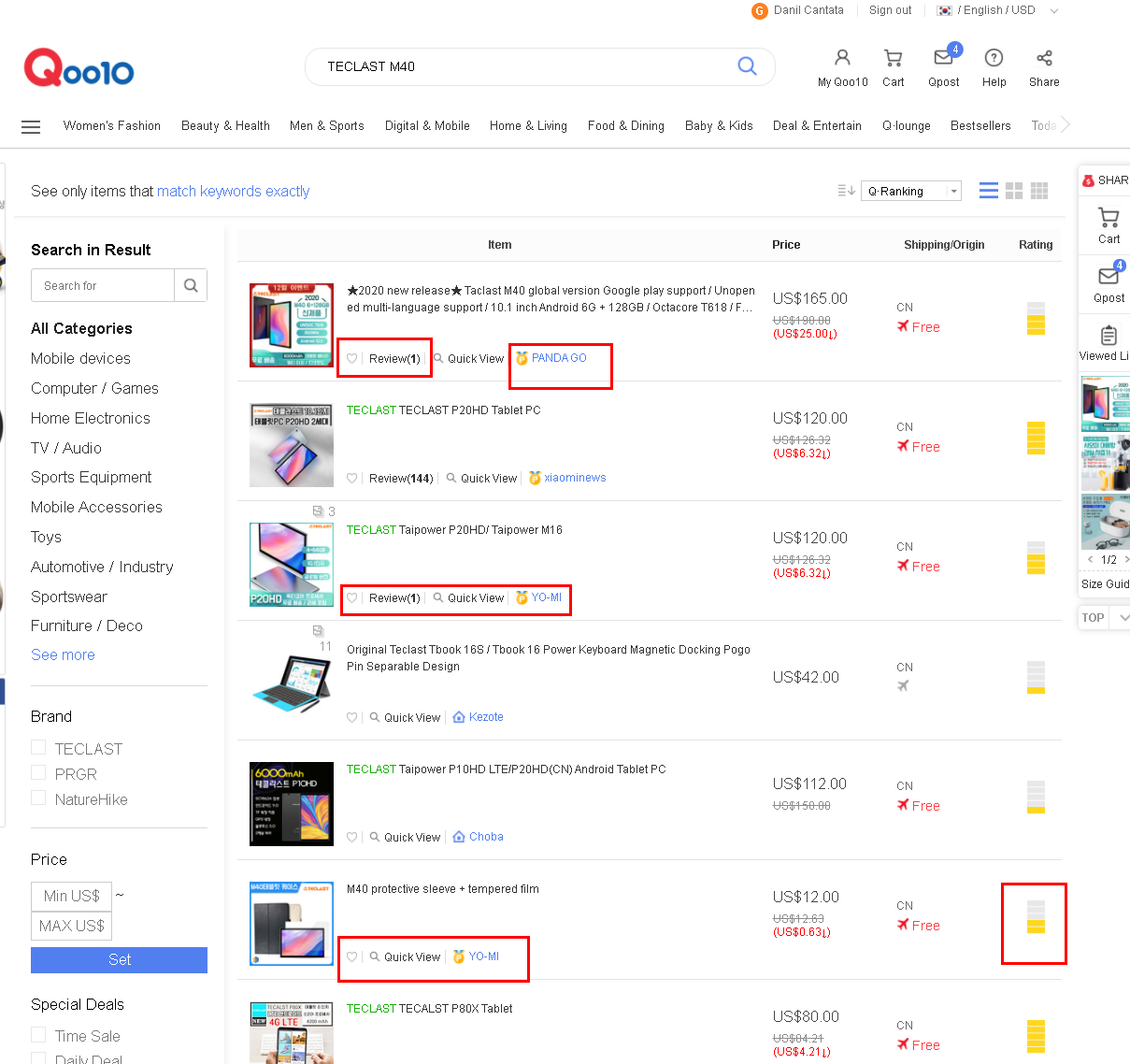Click the Share red bag icon in the sidebar
Viewport: 1130px width, 1064px height.
coord(1088,180)
